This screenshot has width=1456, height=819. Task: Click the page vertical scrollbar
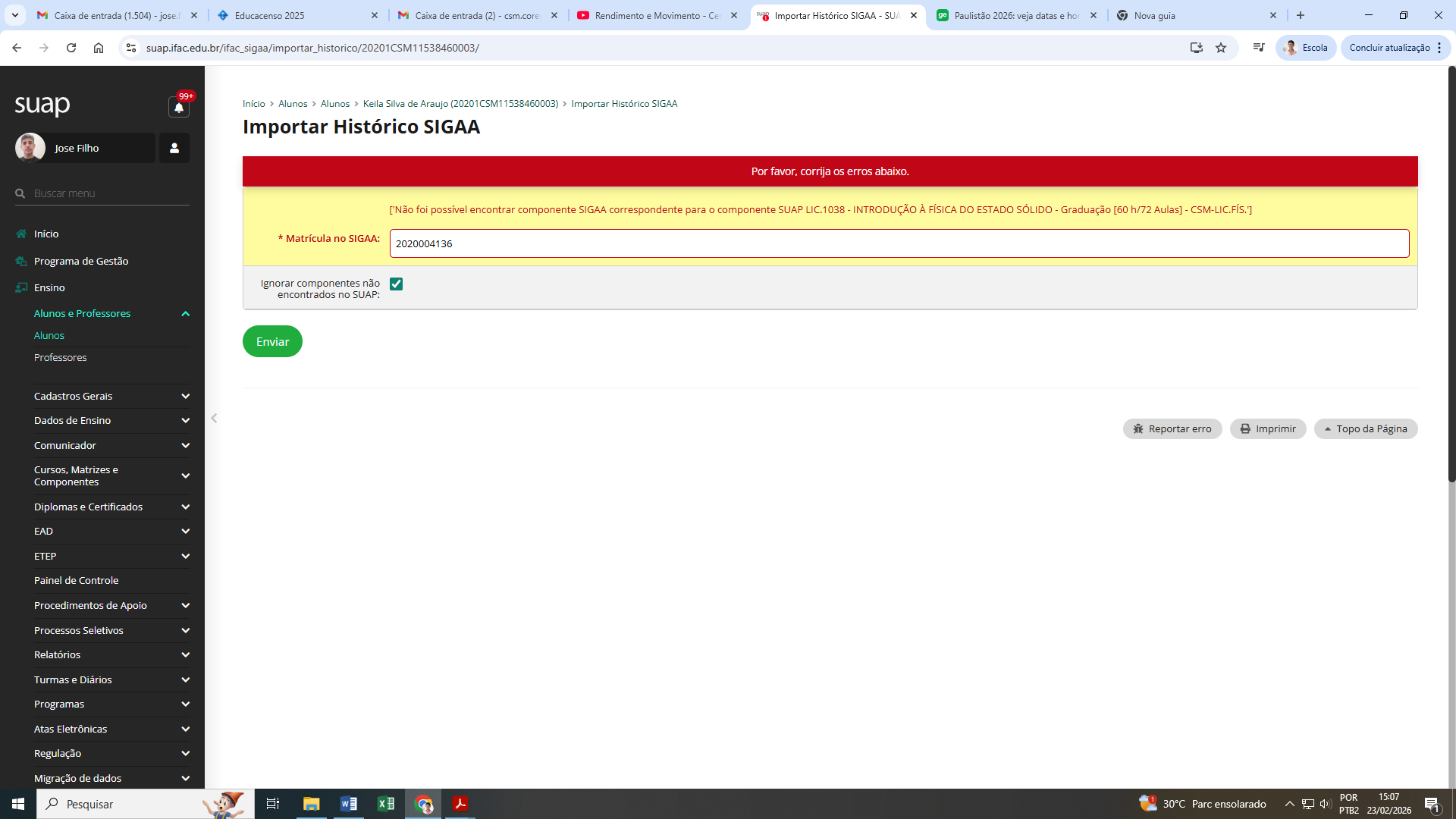click(x=1451, y=273)
